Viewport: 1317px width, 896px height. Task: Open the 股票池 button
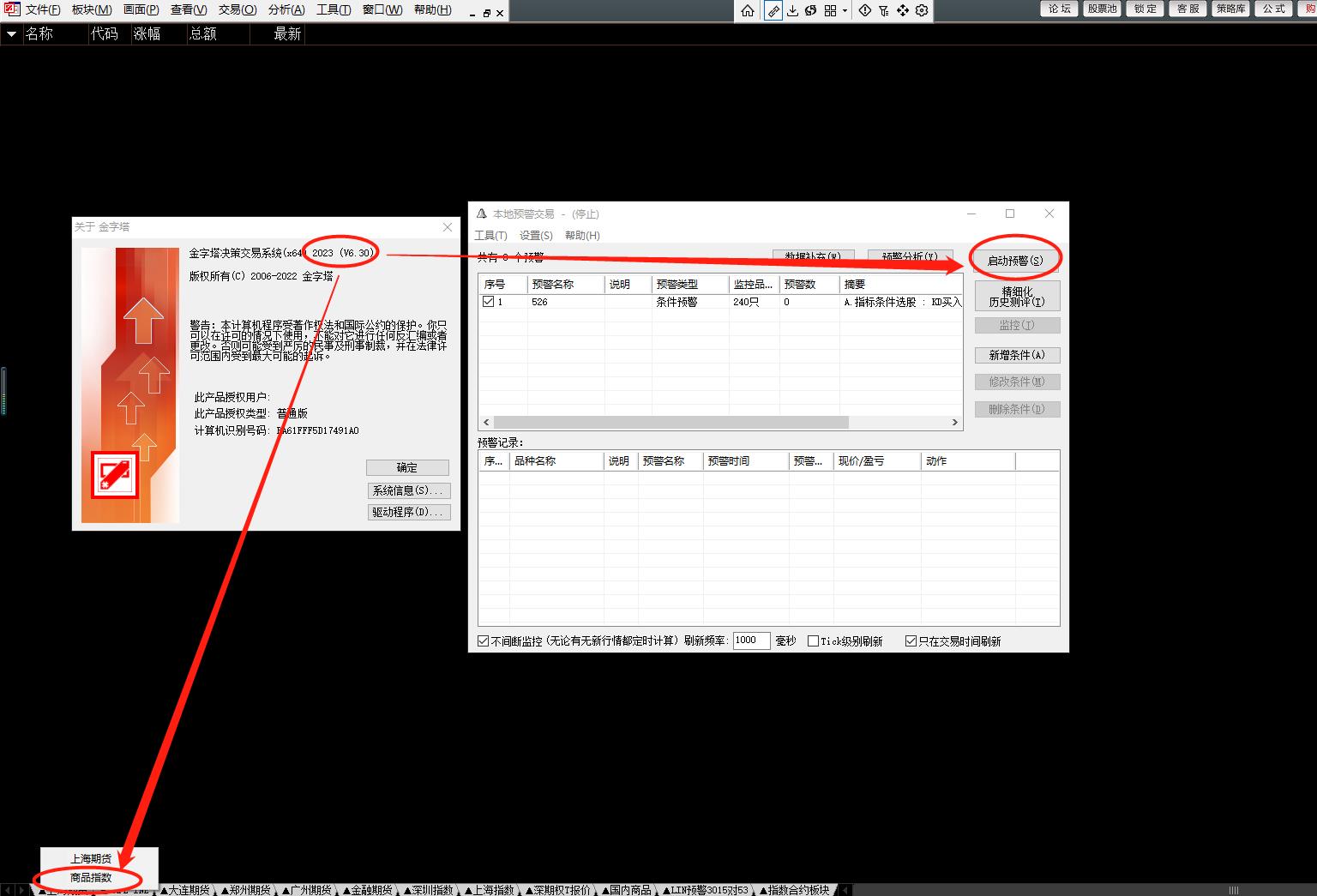1103,9
